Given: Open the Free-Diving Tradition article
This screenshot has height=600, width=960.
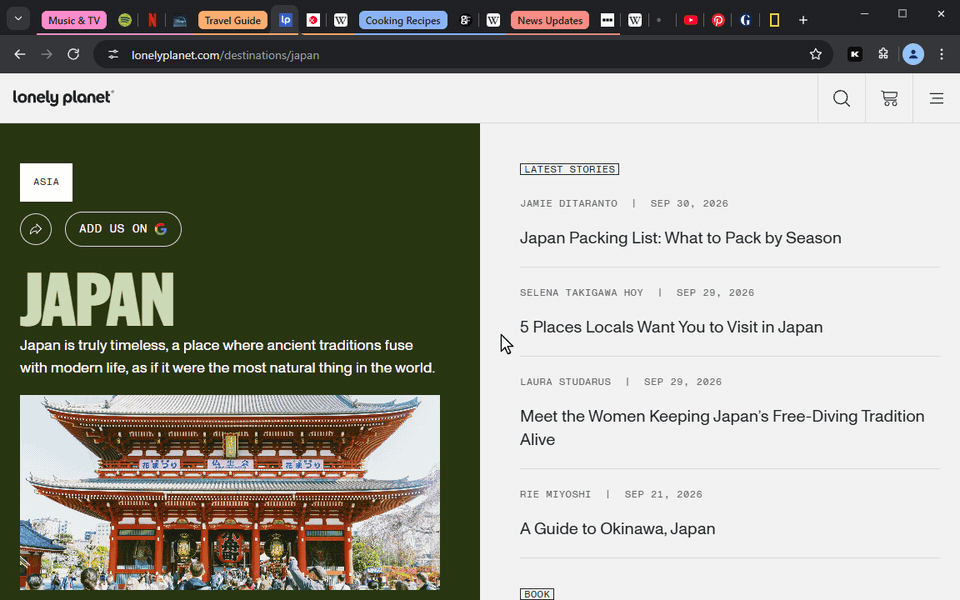Looking at the screenshot, I should point(722,427).
